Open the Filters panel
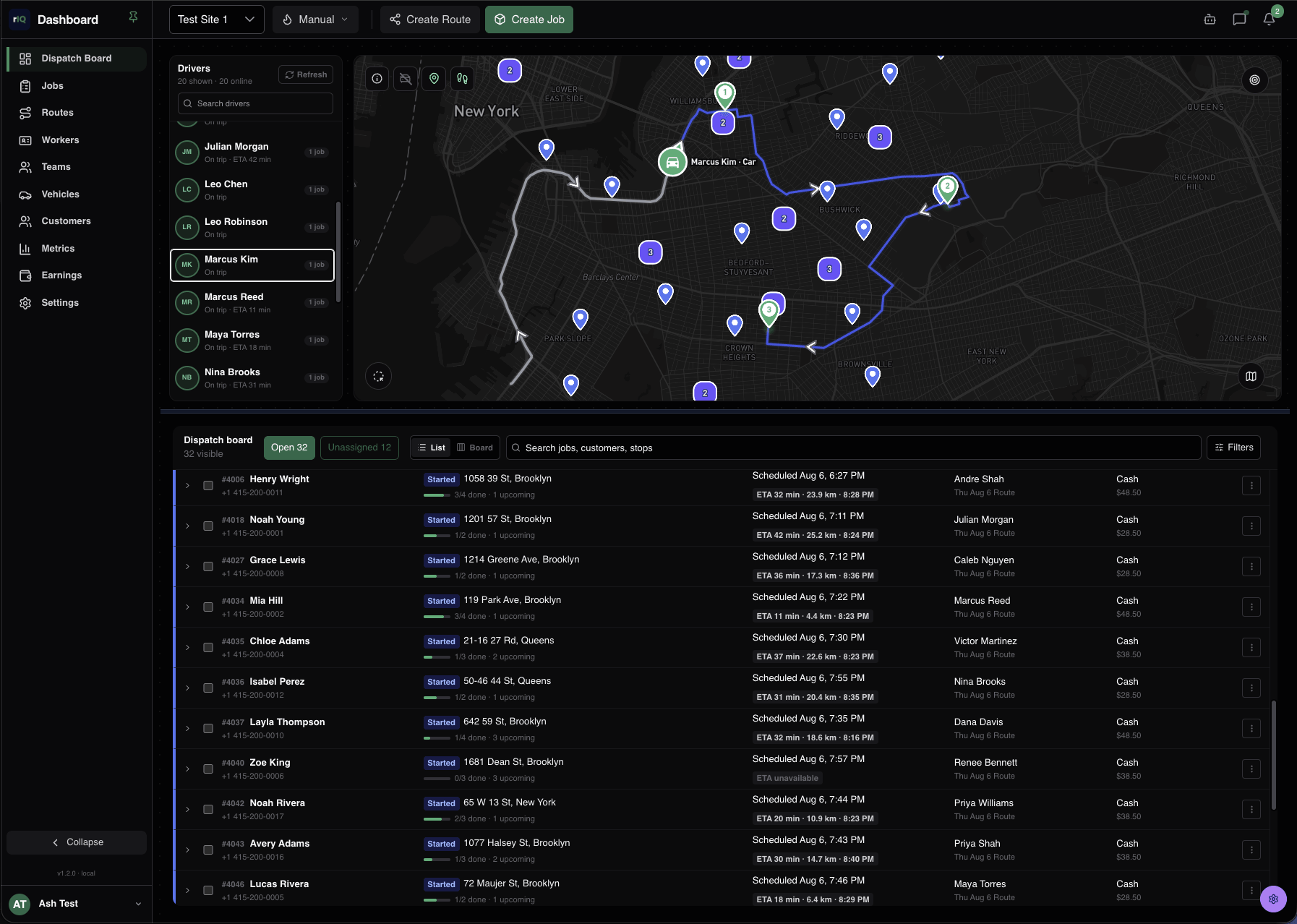The width and height of the screenshot is (1297, 924). coord(1233,448)
